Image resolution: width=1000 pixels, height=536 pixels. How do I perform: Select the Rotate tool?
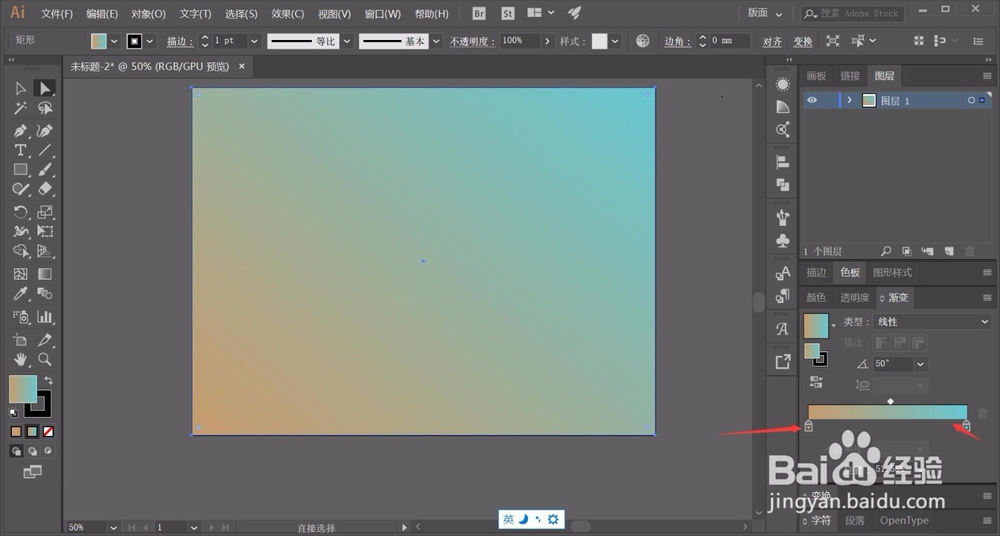point(20,212)
